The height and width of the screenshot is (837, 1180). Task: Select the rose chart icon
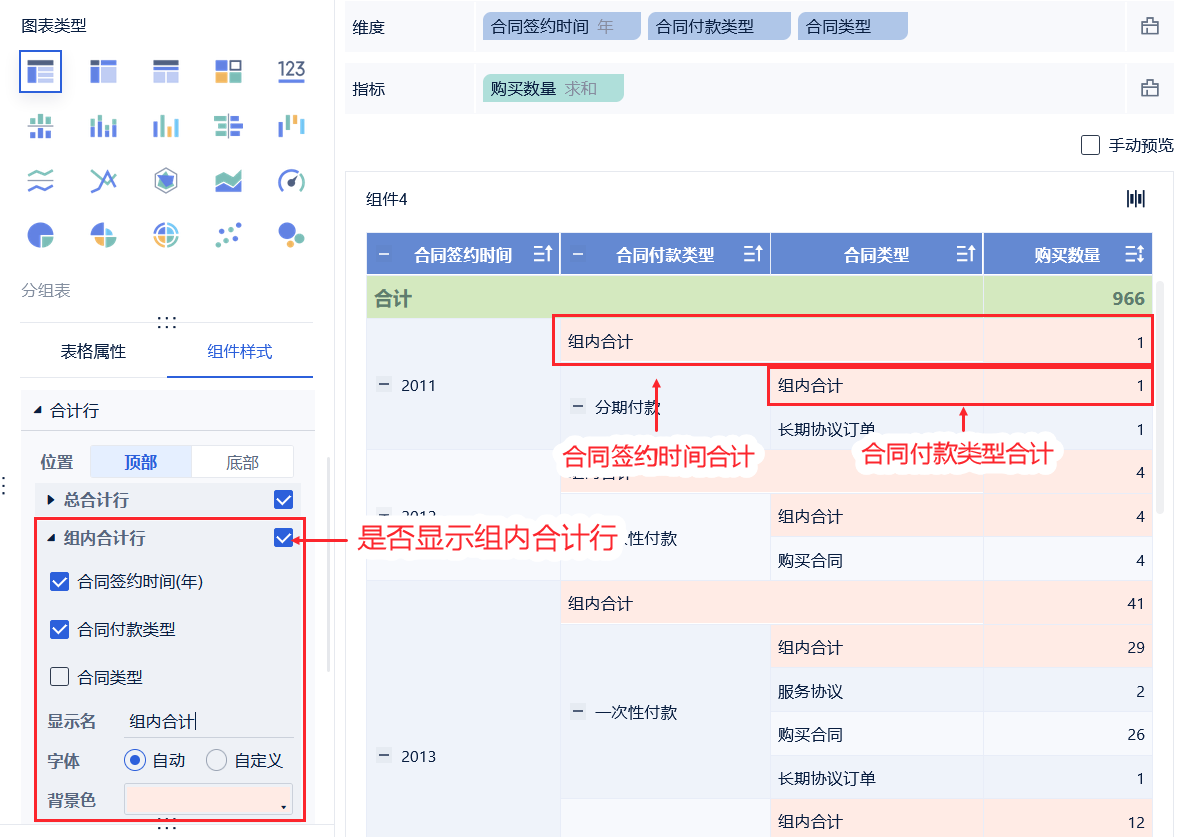[103, 236]
